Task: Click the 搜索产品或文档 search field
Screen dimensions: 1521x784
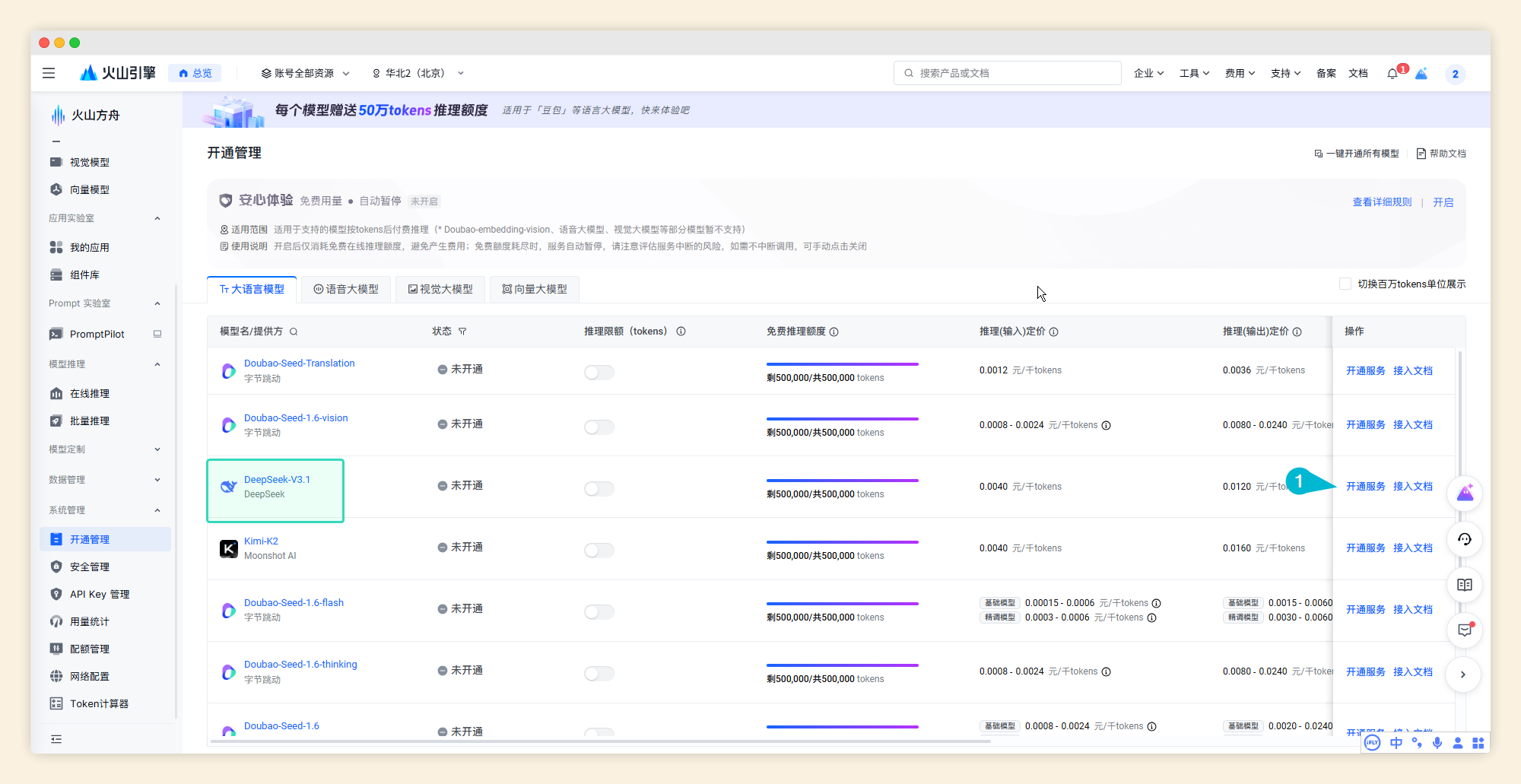Action: pos(1008,73)
